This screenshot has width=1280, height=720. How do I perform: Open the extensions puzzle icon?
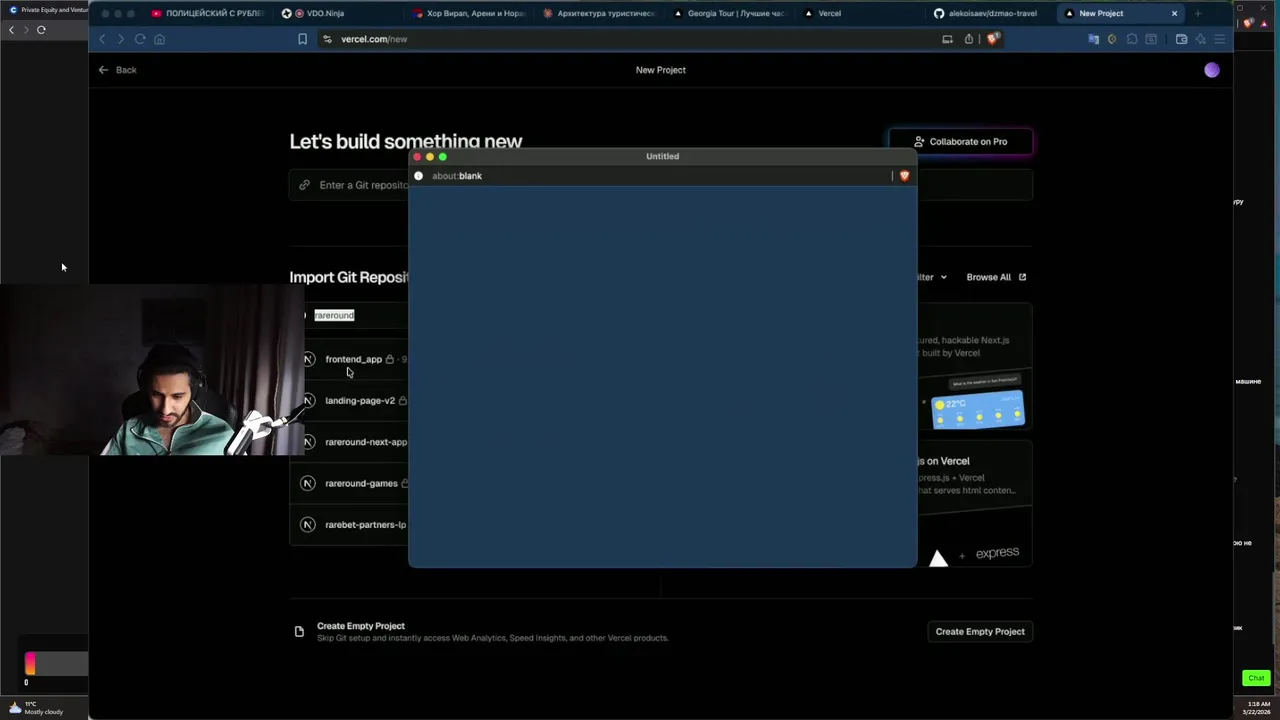pos(1132,39)
